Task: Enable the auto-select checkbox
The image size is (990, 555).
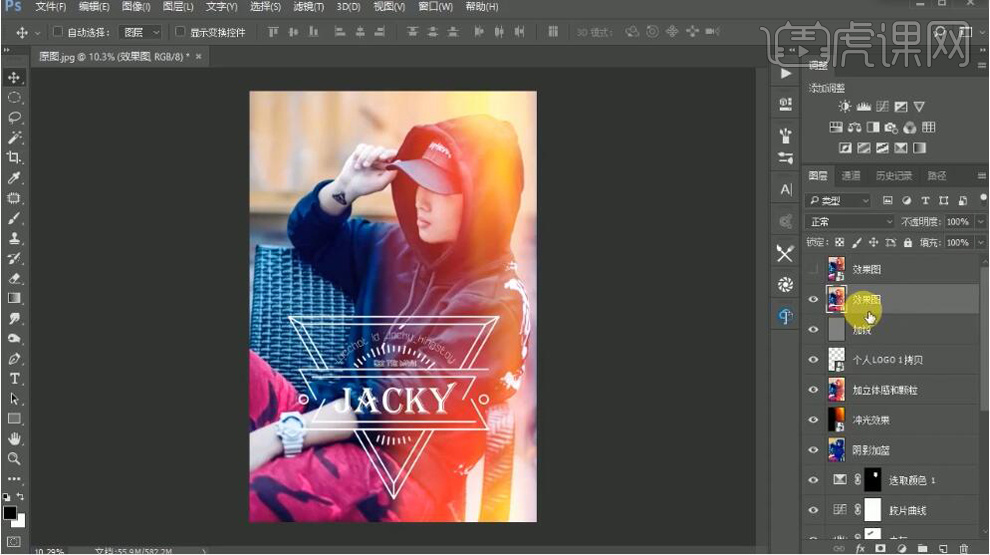Action: pos(57,32)
